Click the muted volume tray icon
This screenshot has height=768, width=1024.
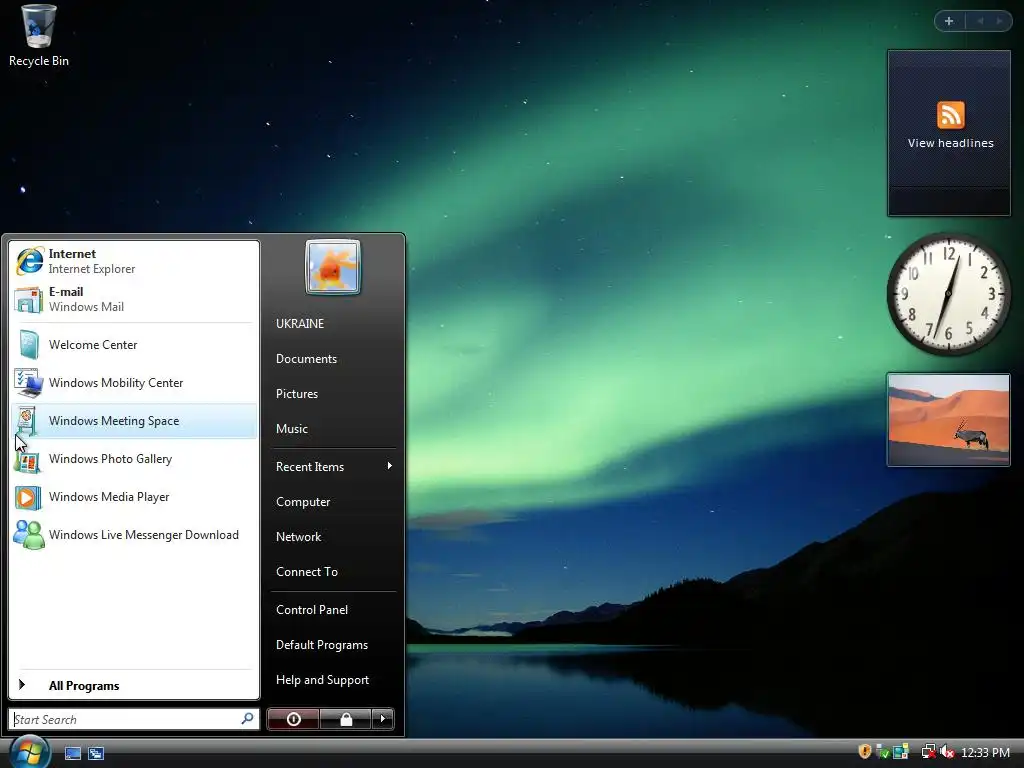[x=948, y=752]
